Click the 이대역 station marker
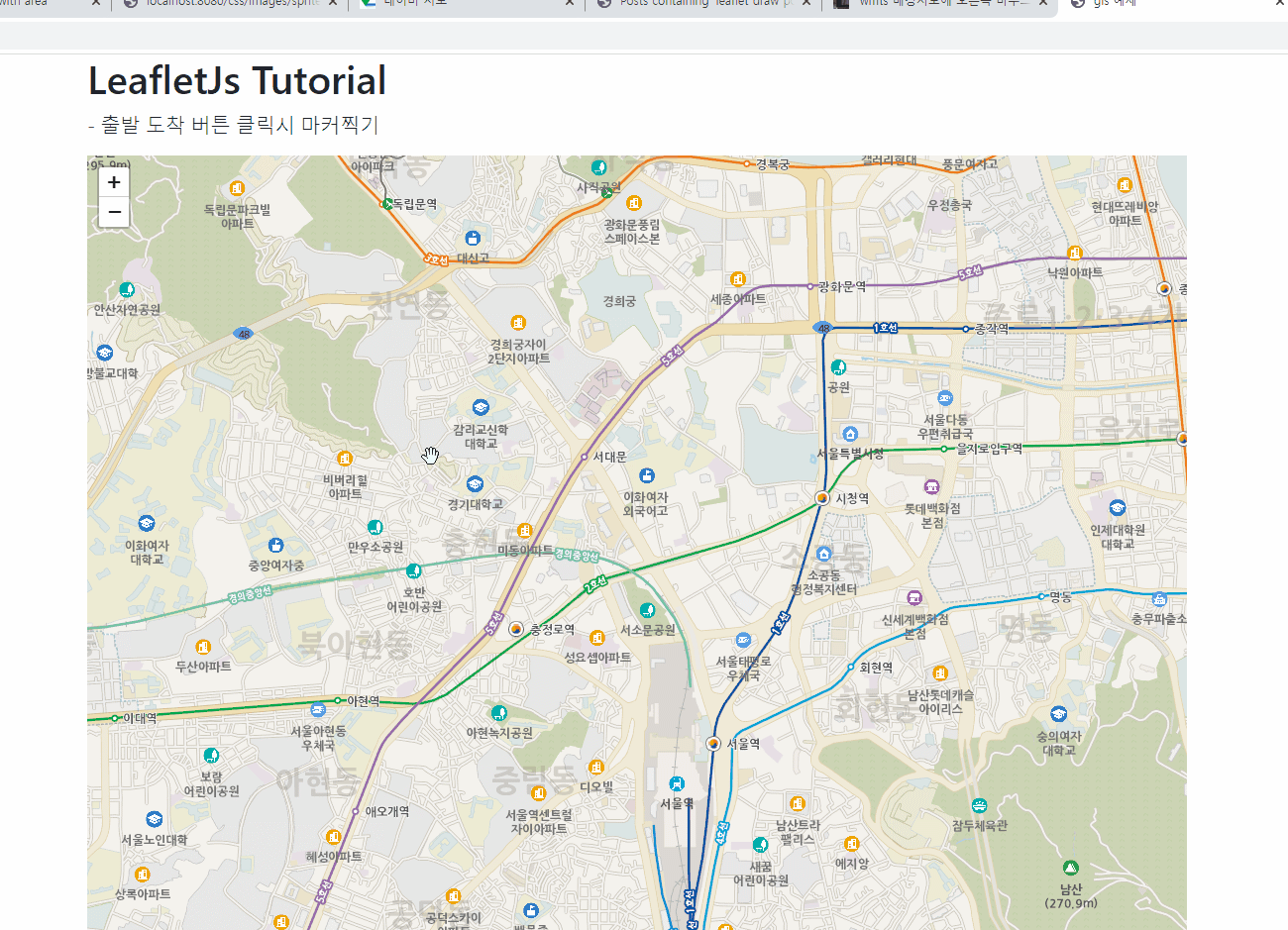1288x930 pixels. pyautogui.click(x=115, y=718)
